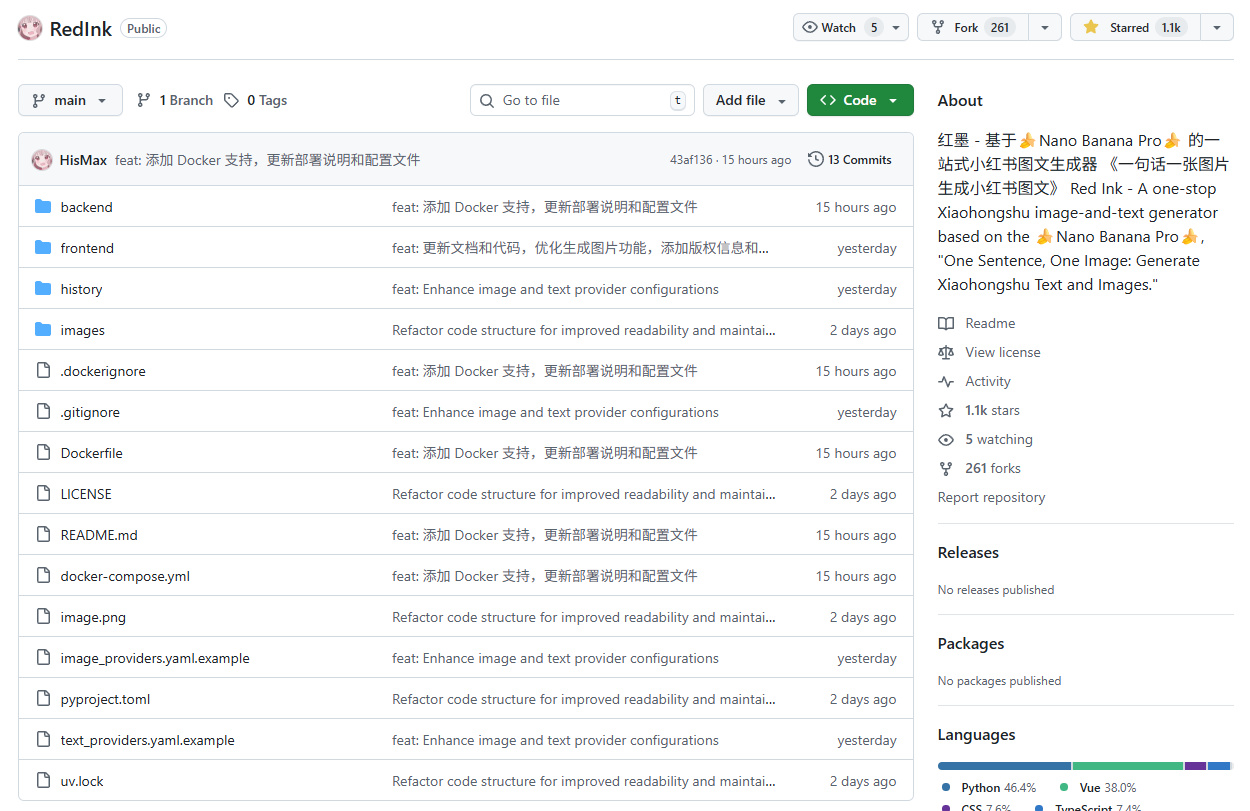Focus the Go to file search field
1250x811 pixels.
click(582, 100)
